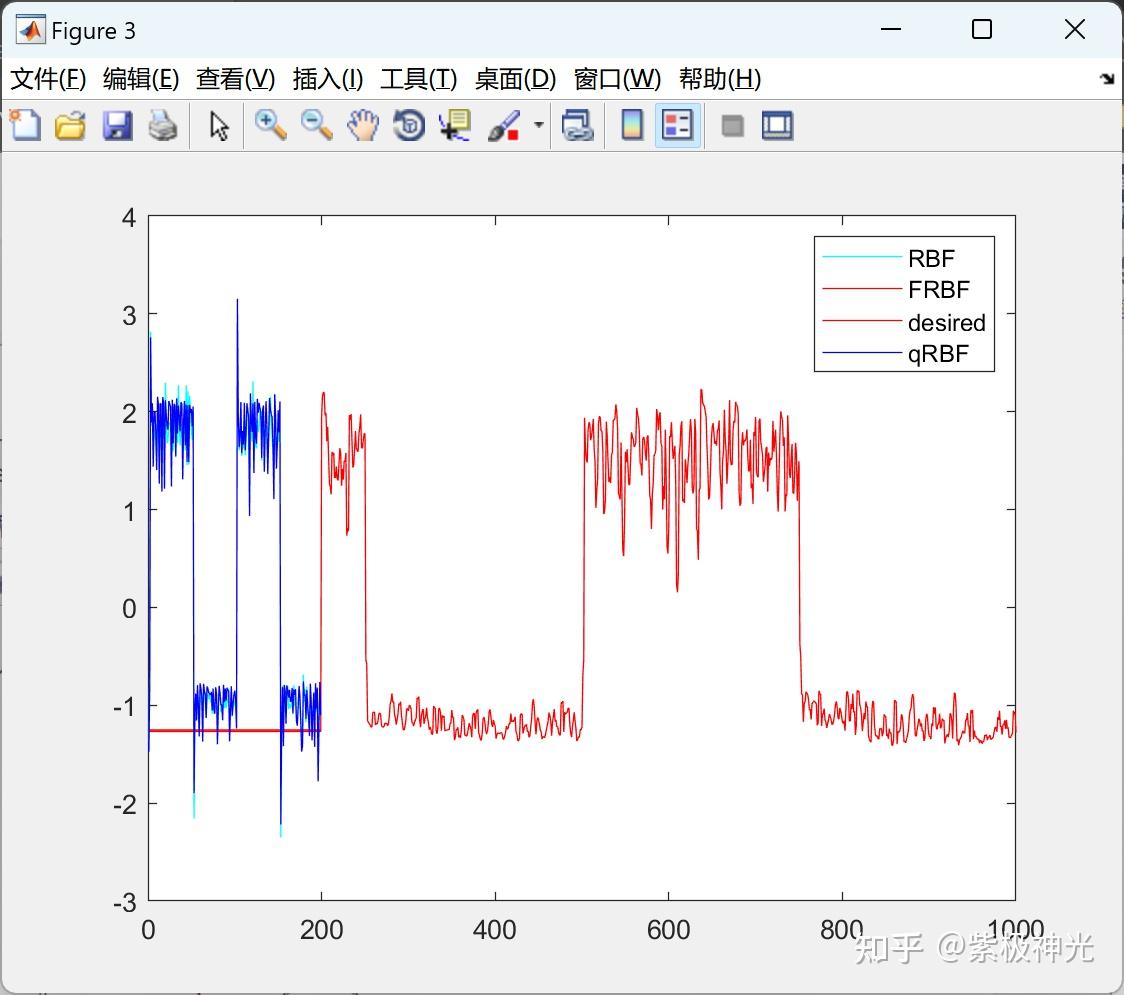Screen dimensions: 1124x995
Task: Open the 文件(F) menu
Action: coord(47,79)
